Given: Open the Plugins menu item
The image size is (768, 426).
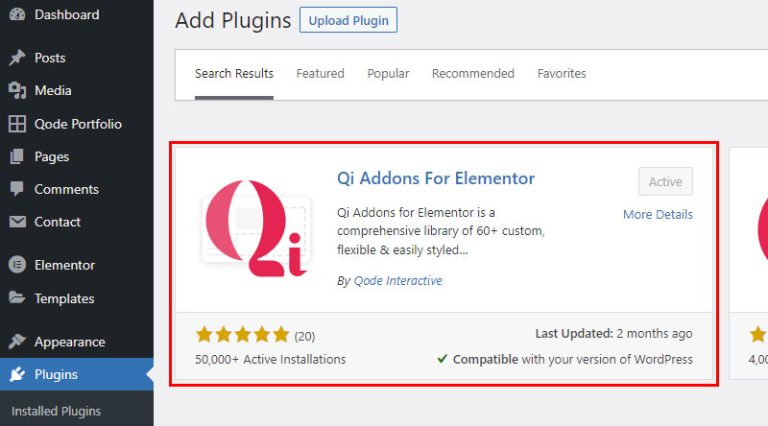Looking at the screenshot, I should click(x=56, y=375).
